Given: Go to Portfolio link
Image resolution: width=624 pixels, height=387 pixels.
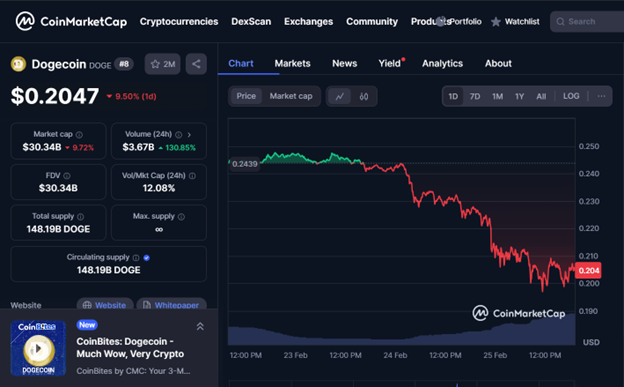Looking at the screenshot, I should coord(465,22).
